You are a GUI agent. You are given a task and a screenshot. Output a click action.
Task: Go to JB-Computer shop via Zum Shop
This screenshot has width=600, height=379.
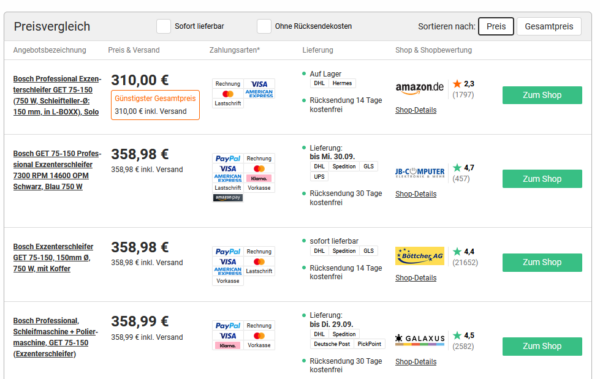click(x=542, y=179)
